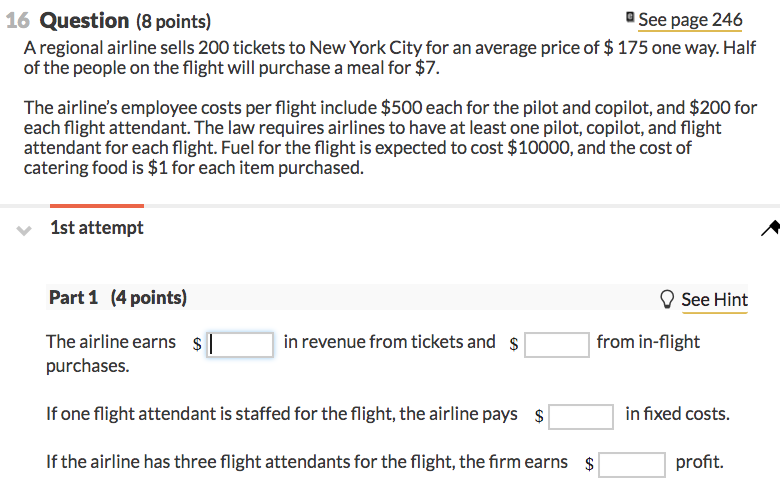The width and height of the screenshot is (780, 502).
Task: Click the Part 1 (4 points) header
Action: (x=118, y=298)
